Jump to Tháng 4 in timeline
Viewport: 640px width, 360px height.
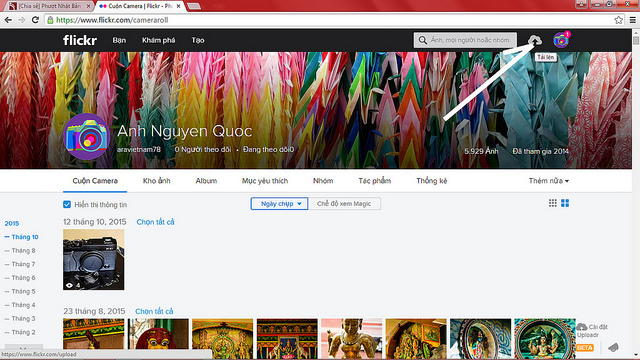click(23, 305)
